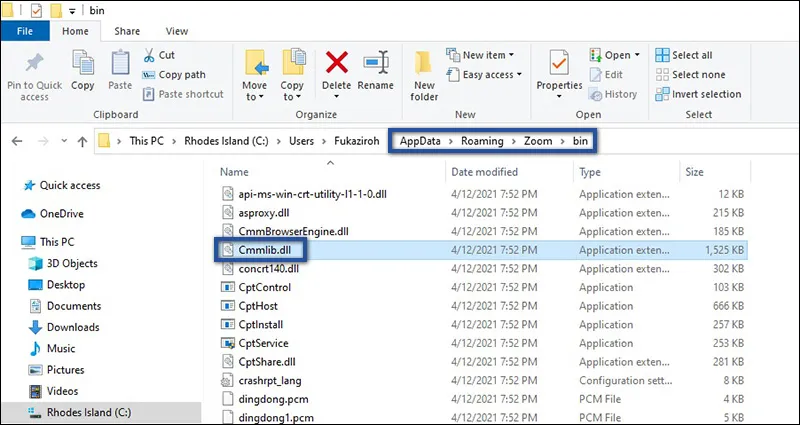800x425 pixels.
Task: Sort by the Size column header
Action: tap(694, 172)
